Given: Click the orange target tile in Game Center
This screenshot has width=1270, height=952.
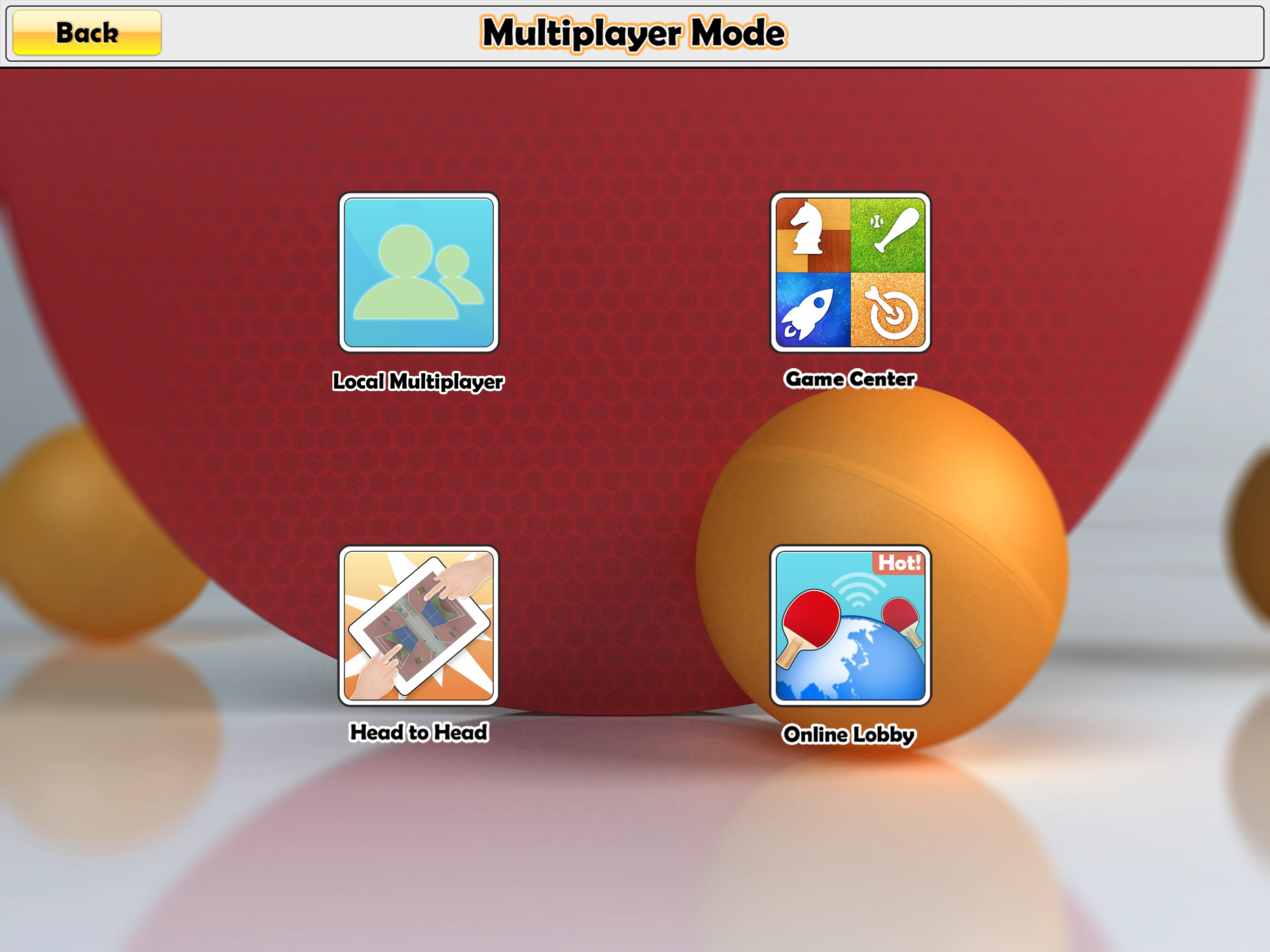Looking at the screenshot, I should [x=887, y=310].
